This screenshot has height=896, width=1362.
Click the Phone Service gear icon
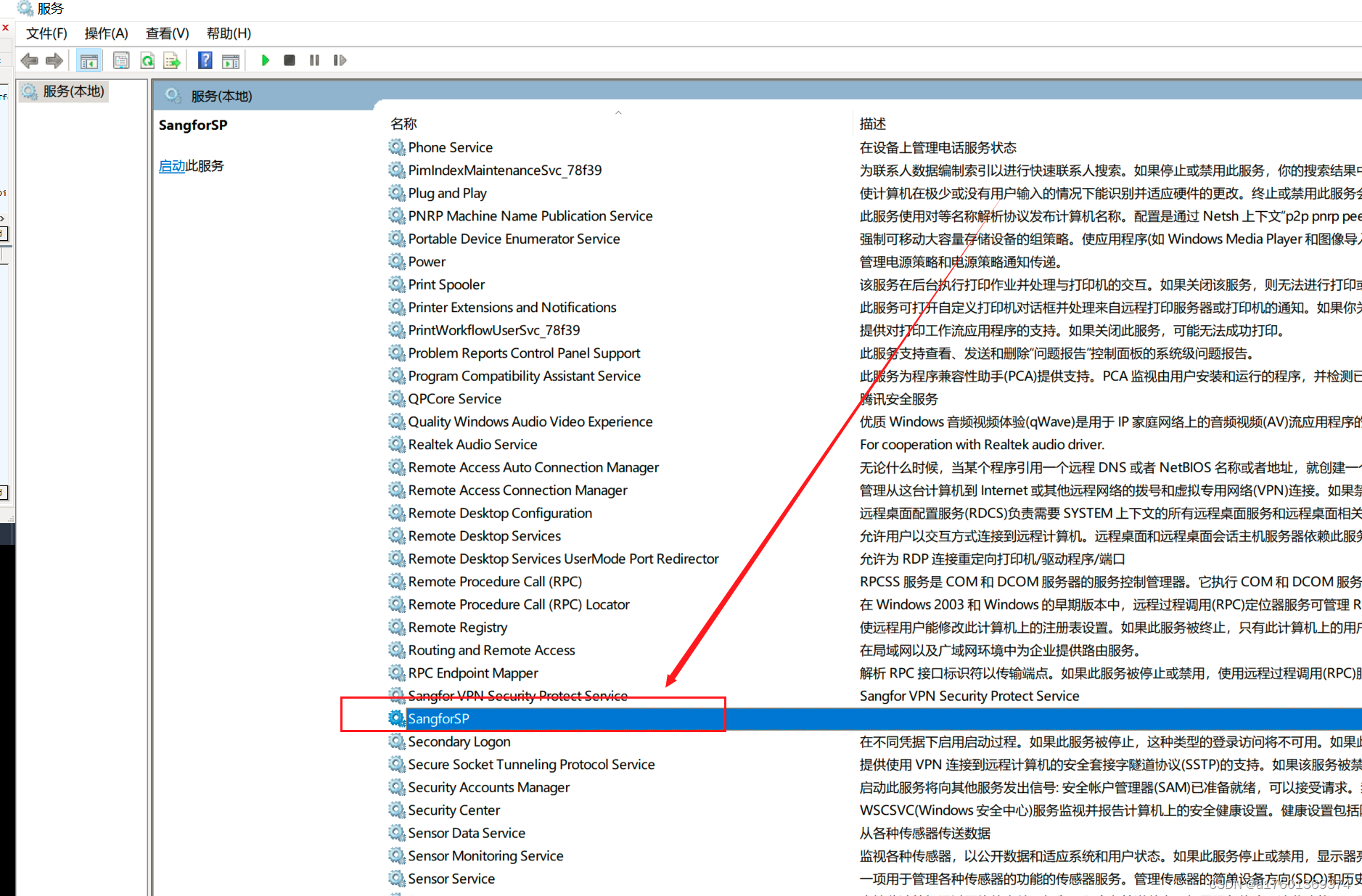point(397,147)
